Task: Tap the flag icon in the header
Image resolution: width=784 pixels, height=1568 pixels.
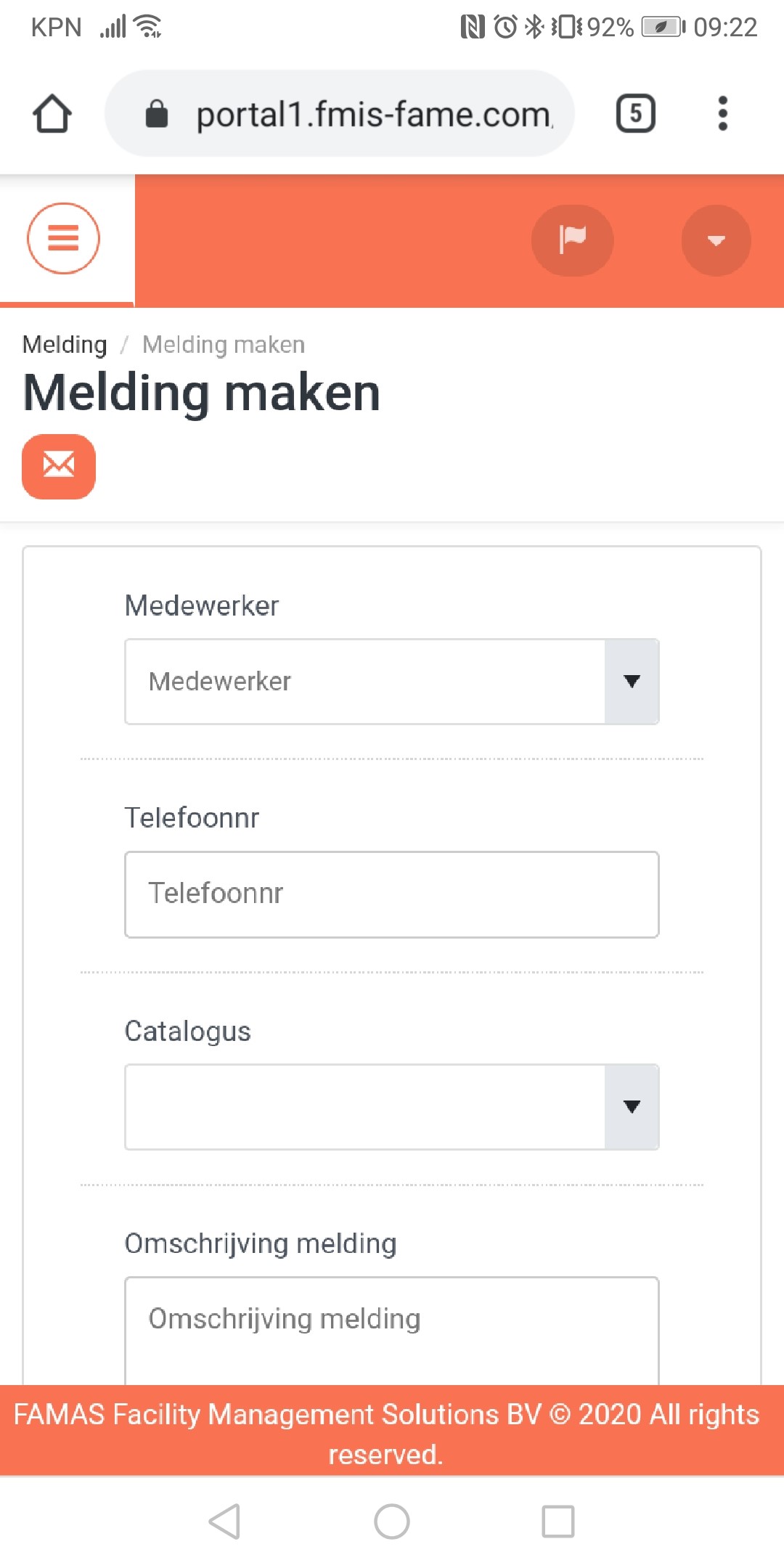Action: pyautogui.click(x=573, y=240)
